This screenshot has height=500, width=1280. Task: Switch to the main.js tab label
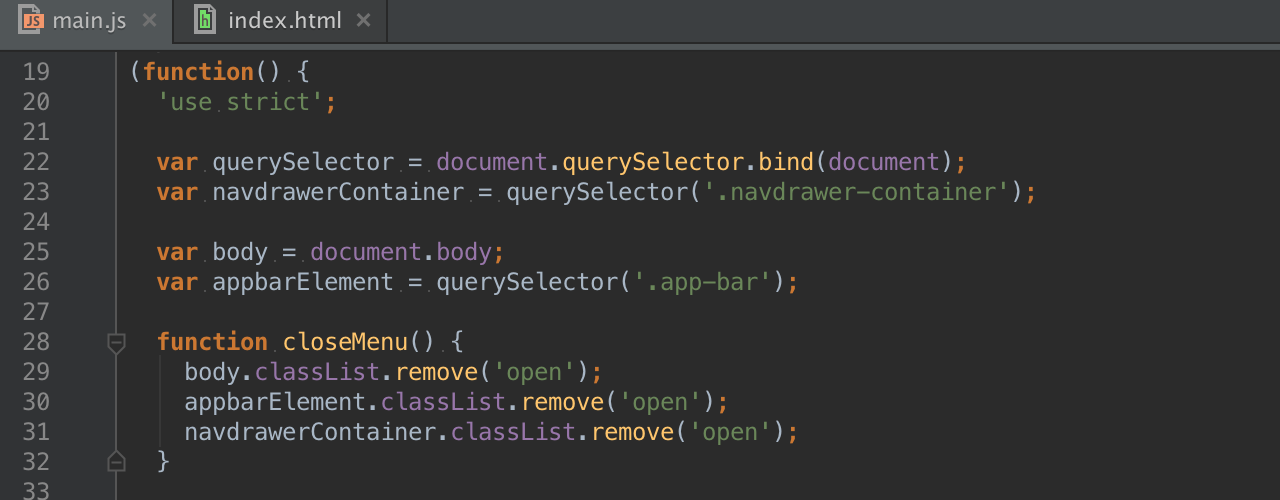89,20
